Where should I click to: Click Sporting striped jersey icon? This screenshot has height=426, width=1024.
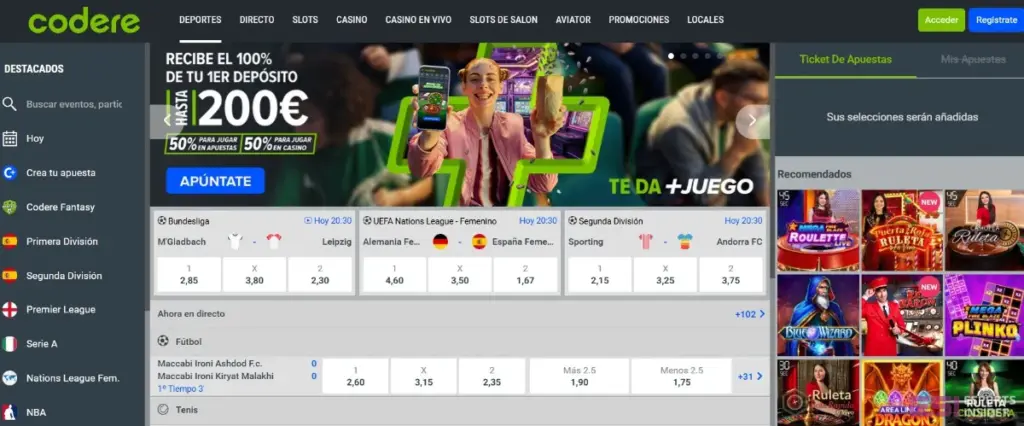(x=646, y=242)
